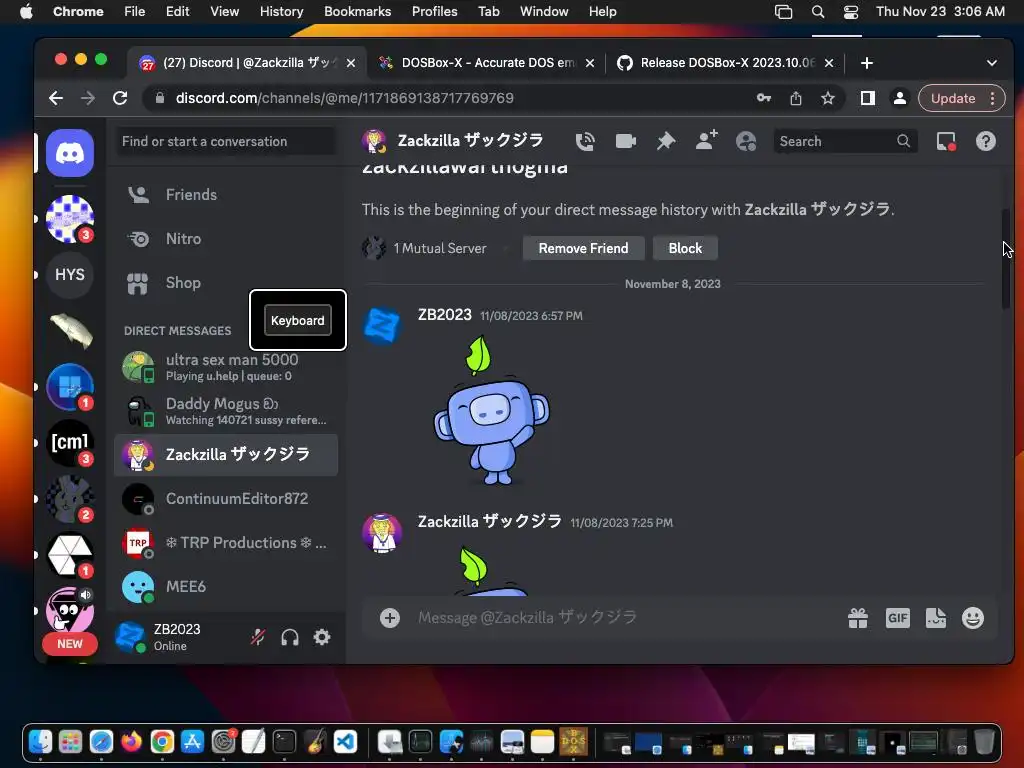This screenshot has width=1024, height=768.
Task: Open TRP Productions conversation
Action: tap(226, 543)
